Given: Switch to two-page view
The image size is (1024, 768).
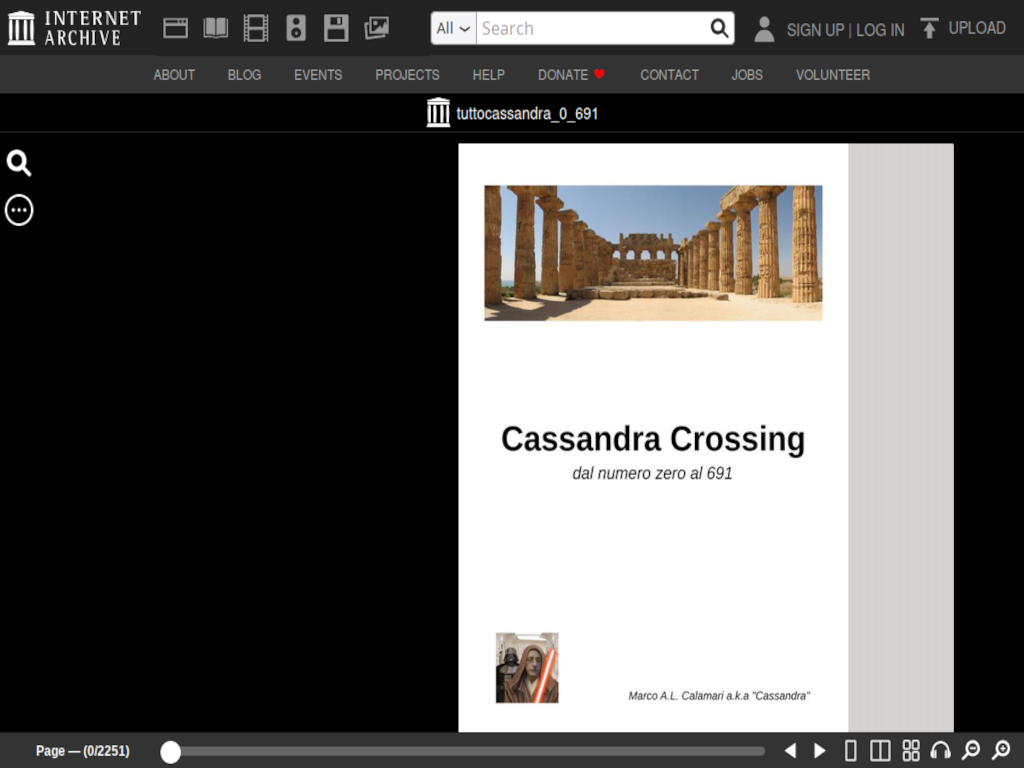Looking at the screenshot, I should [880, 750].
